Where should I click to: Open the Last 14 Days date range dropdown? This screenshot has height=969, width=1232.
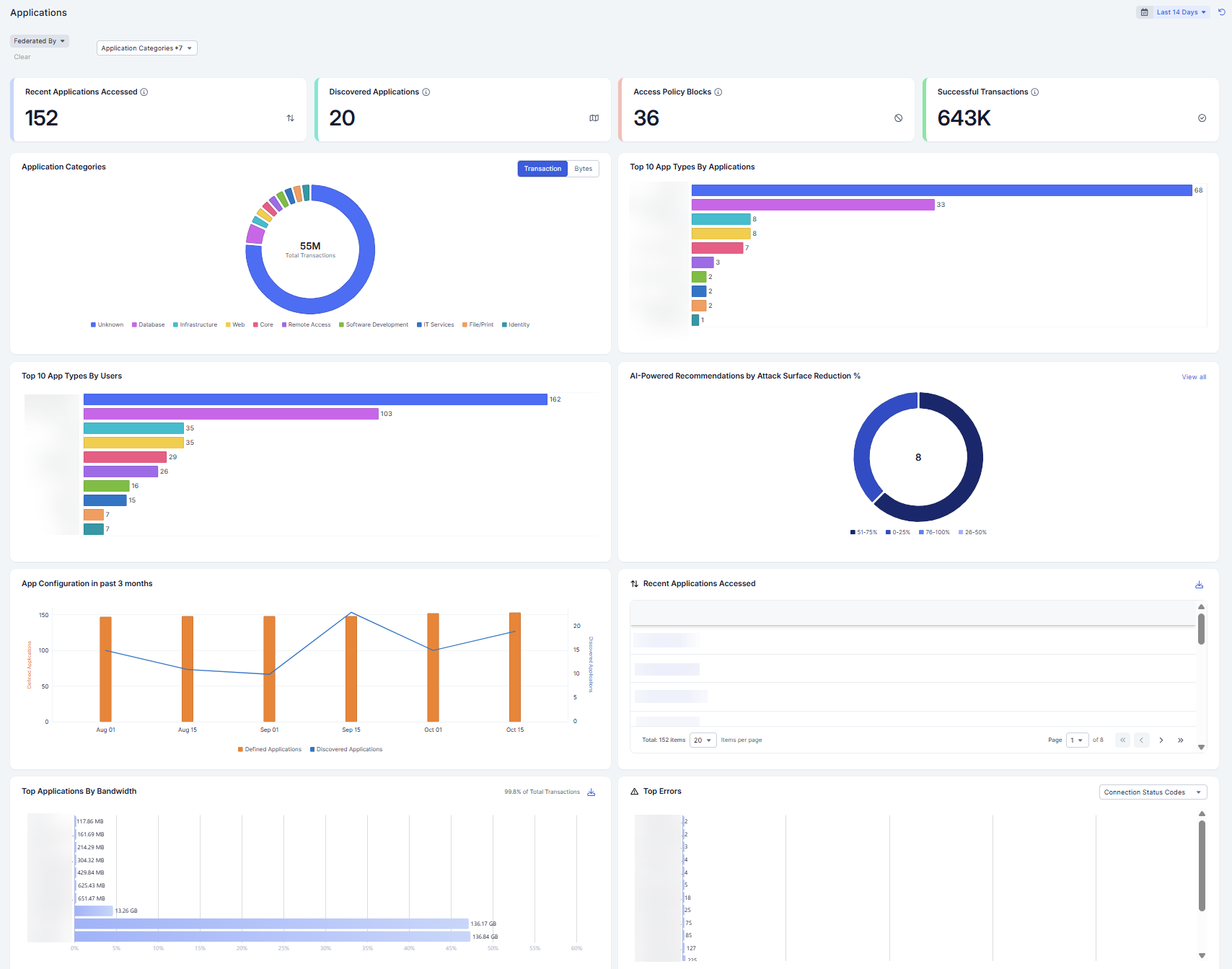[1181, 12]
